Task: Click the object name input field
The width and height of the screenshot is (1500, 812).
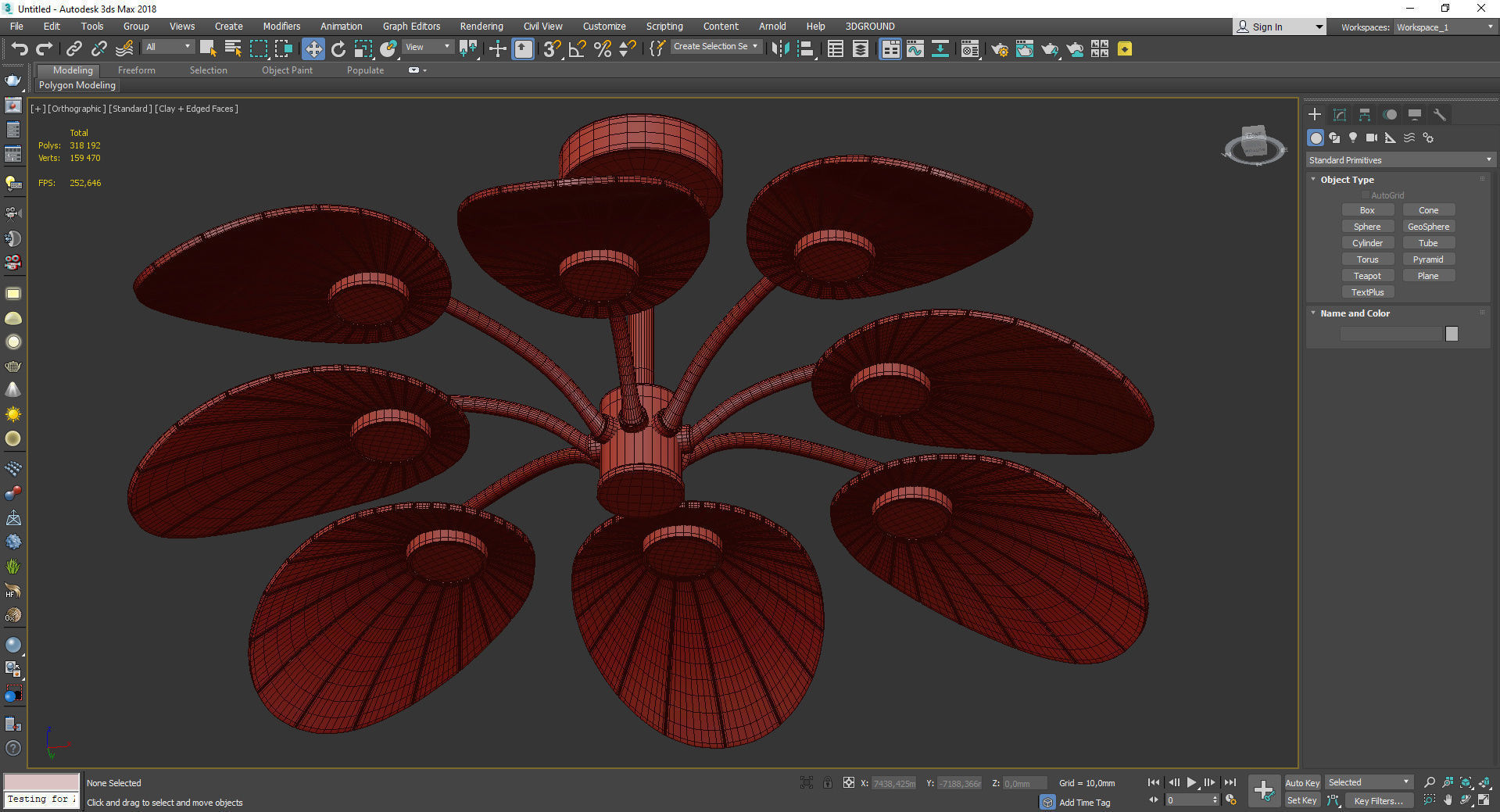Action: 1391,334
